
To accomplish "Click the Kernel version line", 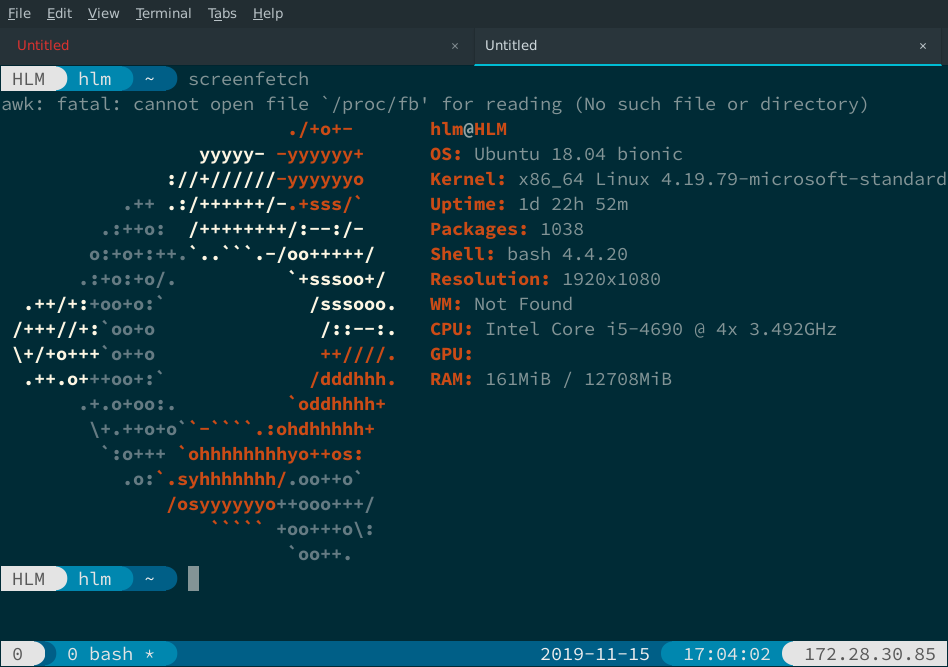I will click(x=688, y=179).
